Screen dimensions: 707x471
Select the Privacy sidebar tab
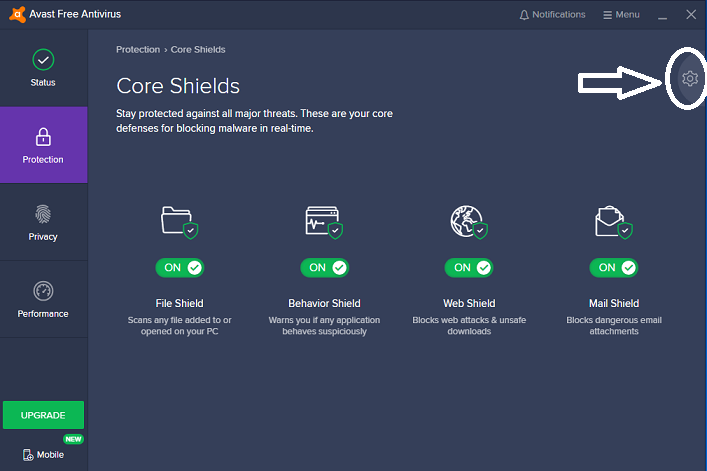click(x=43, y=222)
